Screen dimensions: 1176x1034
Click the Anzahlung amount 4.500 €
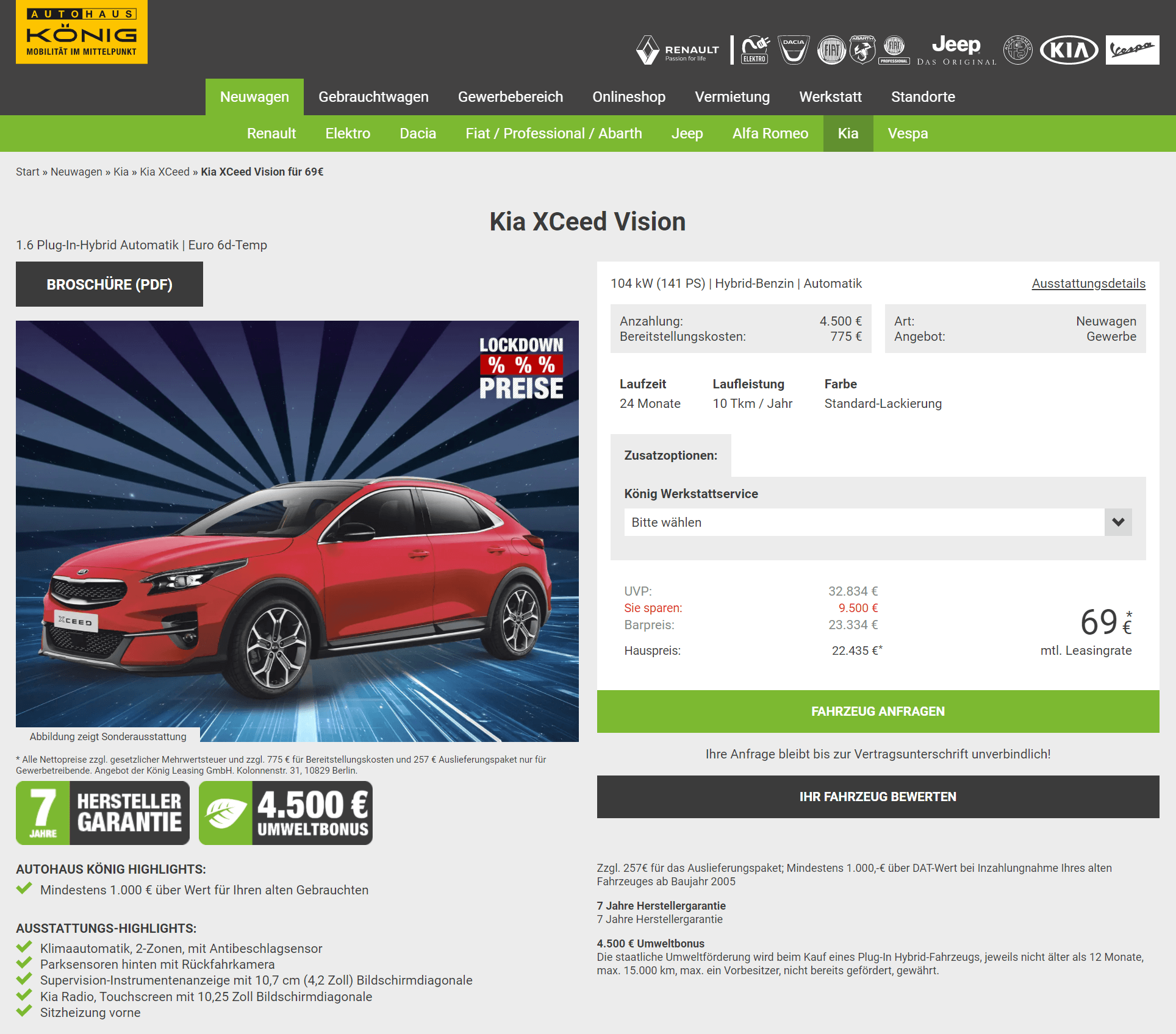point(841,321)
